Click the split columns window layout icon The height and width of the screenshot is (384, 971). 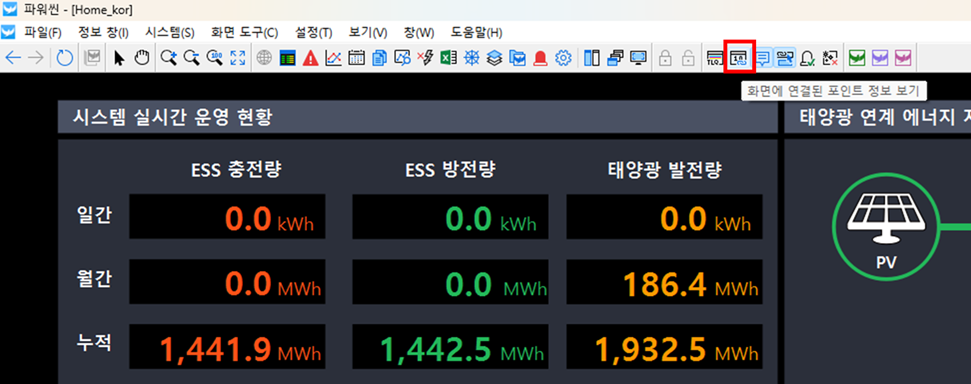click(x=592, y=58)
